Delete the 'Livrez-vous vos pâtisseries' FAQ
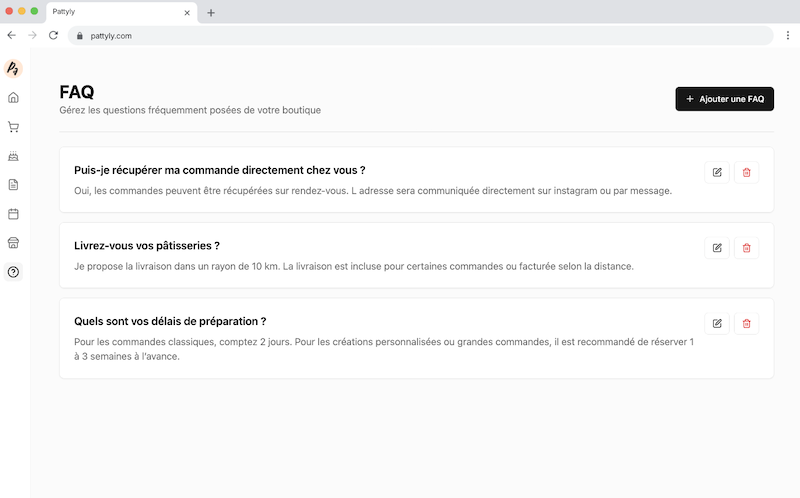The image size is (800, 498). click(746, 247)
